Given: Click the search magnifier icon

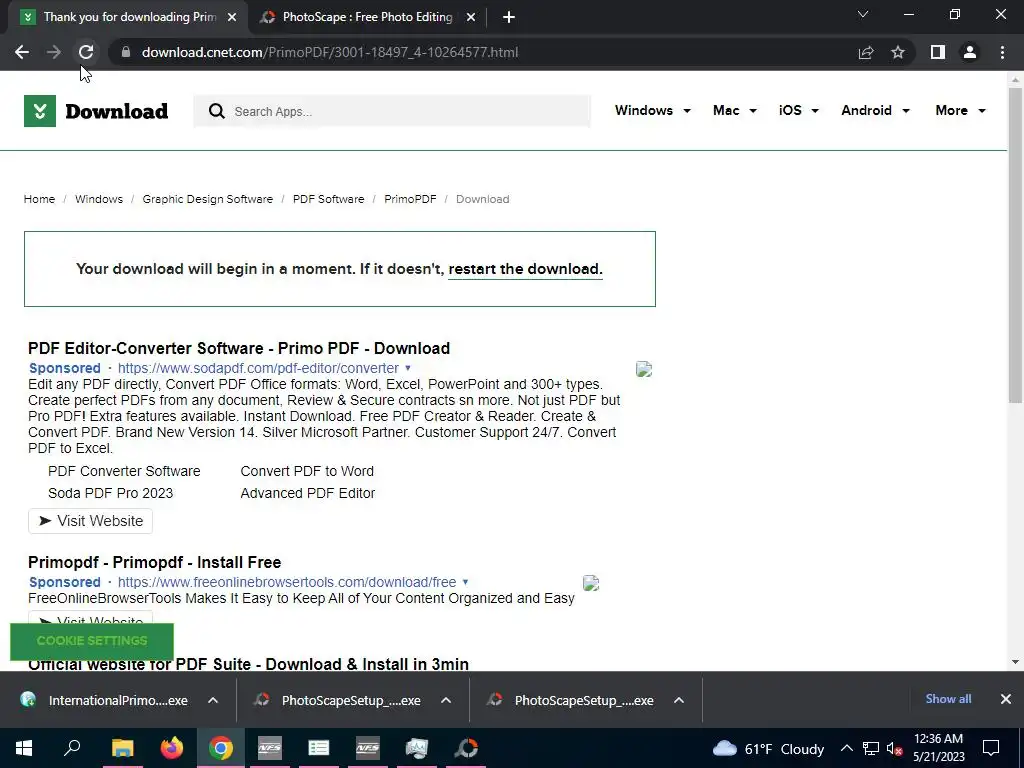Looking at the screenshot, I should click(x=217, y=111).
